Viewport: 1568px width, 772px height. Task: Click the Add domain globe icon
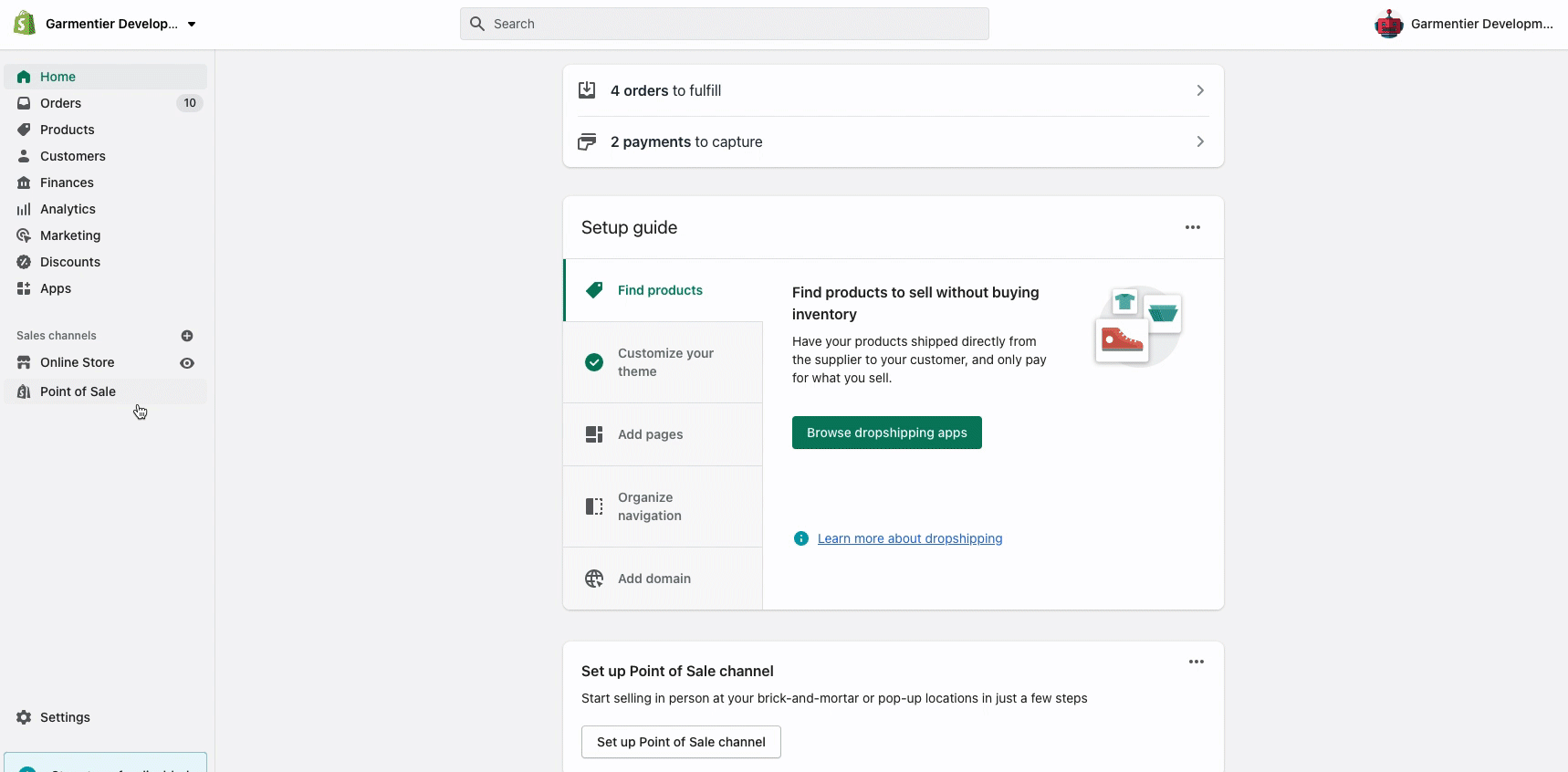(x=594, y=579)
